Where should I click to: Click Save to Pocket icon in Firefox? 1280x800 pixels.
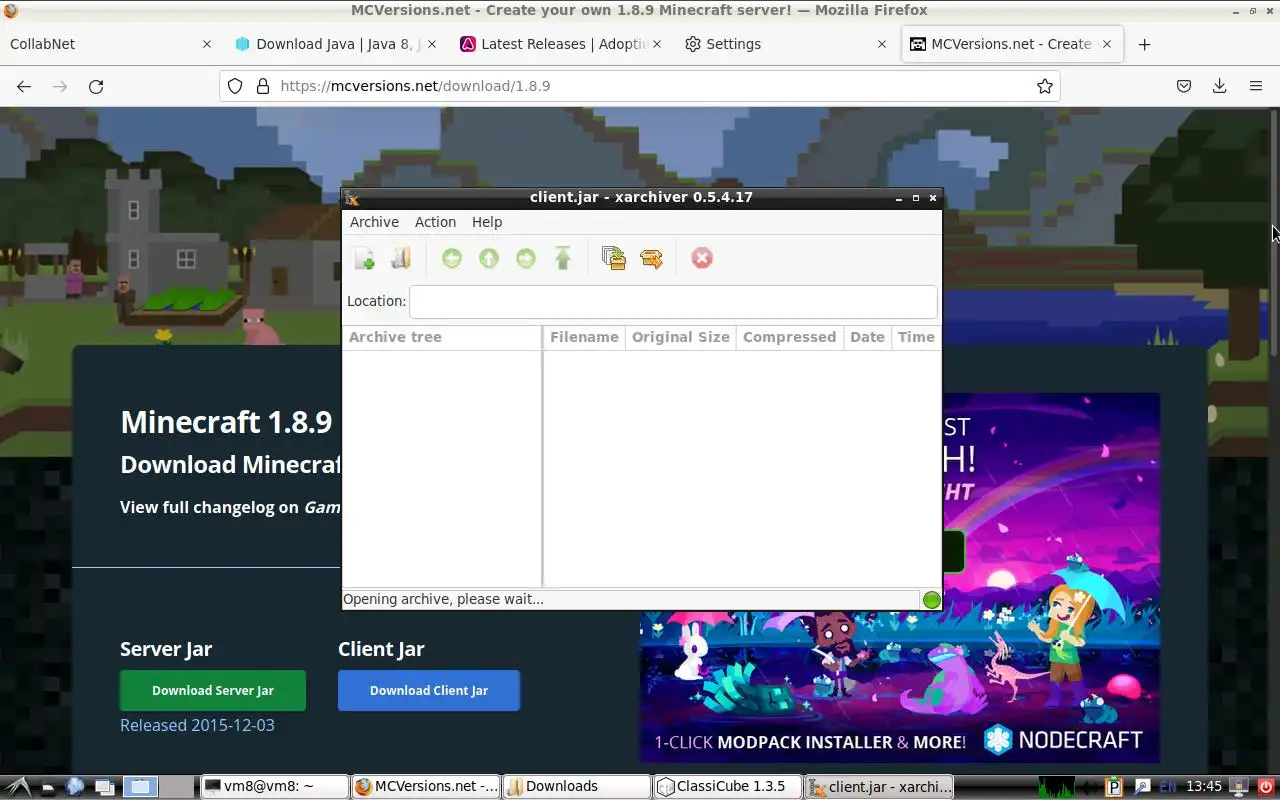[x=1184, y=86]
